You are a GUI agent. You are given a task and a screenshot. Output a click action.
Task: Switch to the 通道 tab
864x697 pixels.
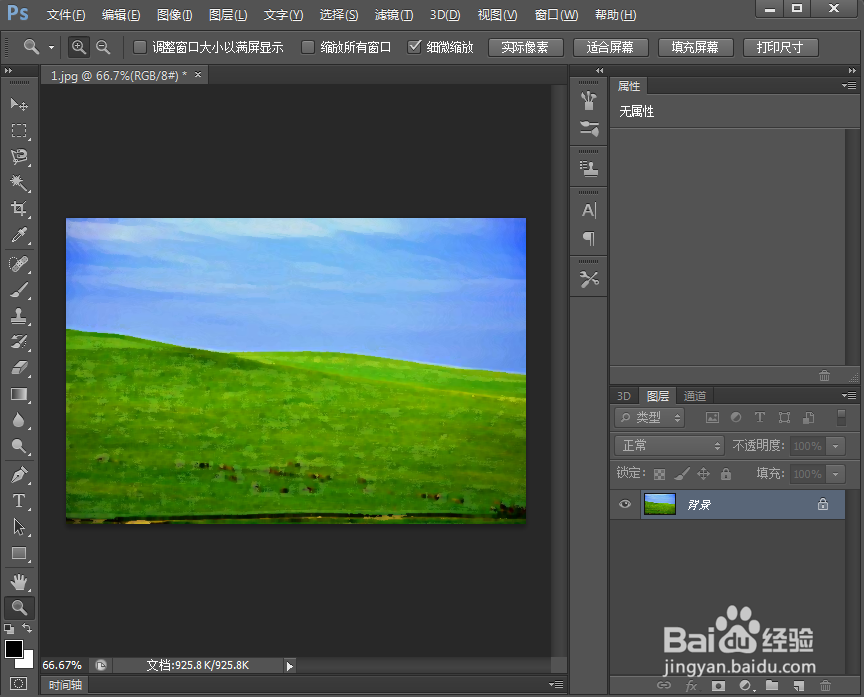[x=694, y=395]
